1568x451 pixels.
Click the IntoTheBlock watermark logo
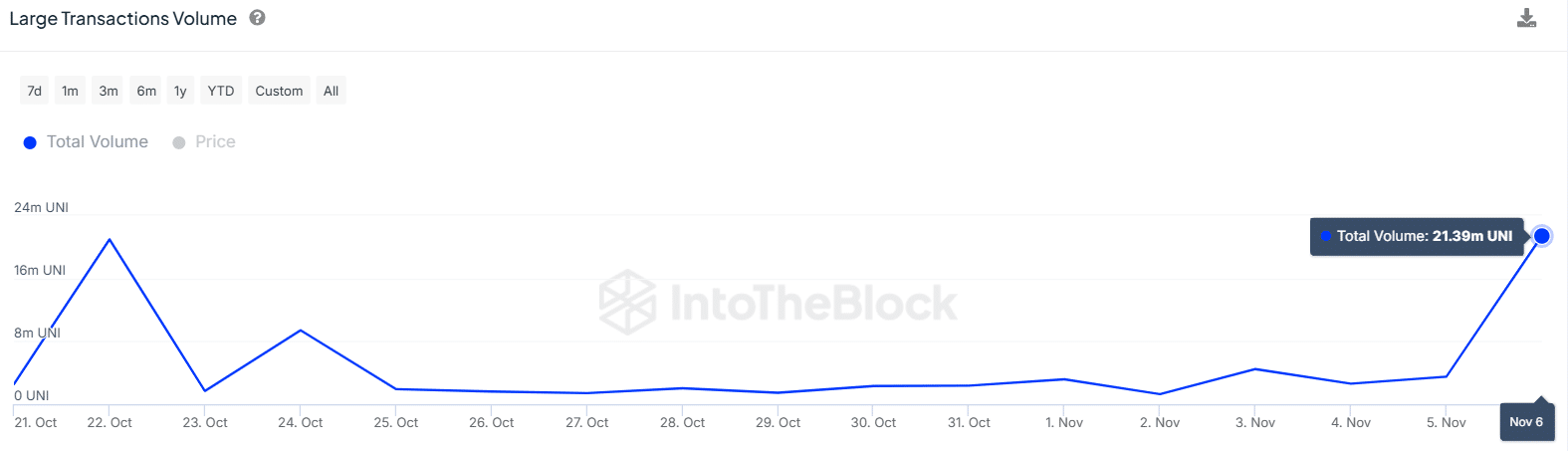tap(779, 302)
